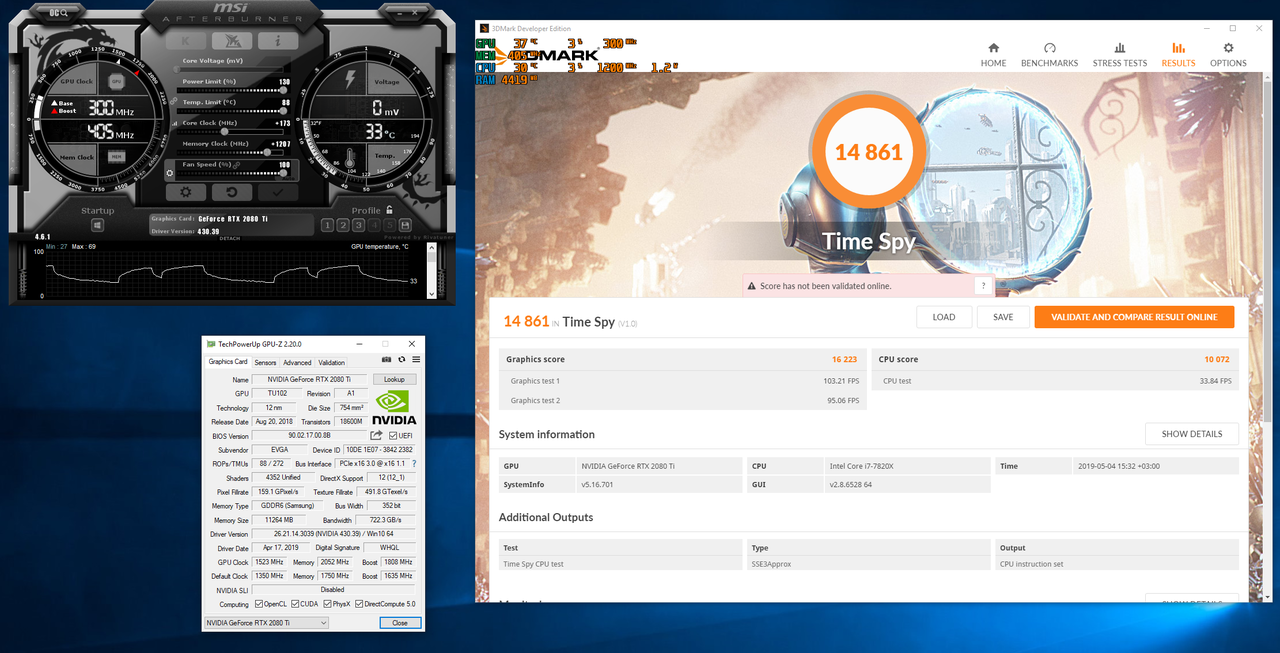
Task: Adjust the Core Clock slider
Action: [x=230, y=131]
